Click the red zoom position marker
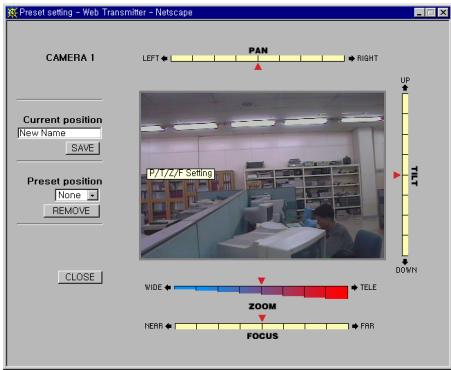The height and width of the screenshot is (370, 451). coord(262,280)
